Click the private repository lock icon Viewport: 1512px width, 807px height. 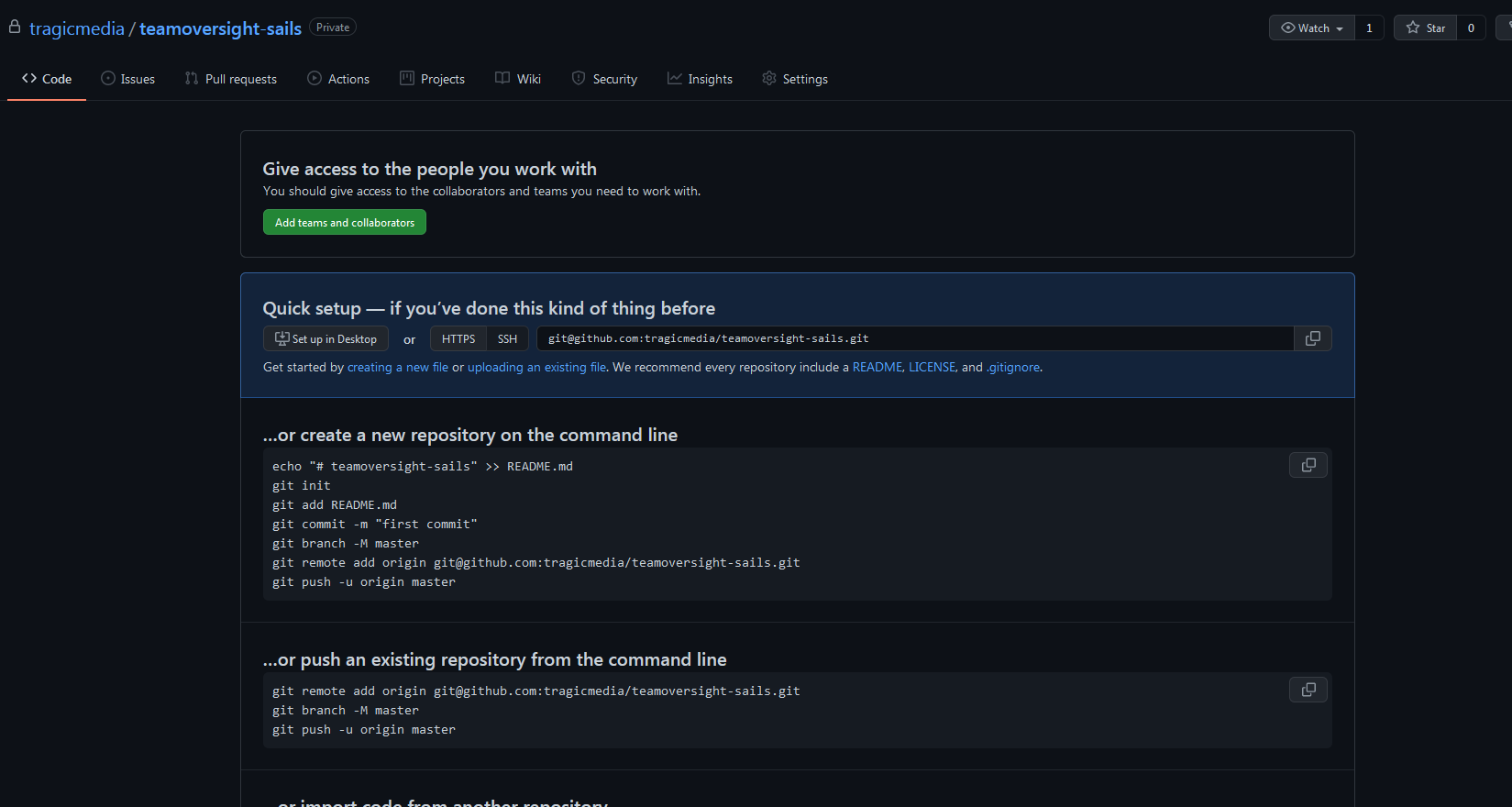coord(15,28)
